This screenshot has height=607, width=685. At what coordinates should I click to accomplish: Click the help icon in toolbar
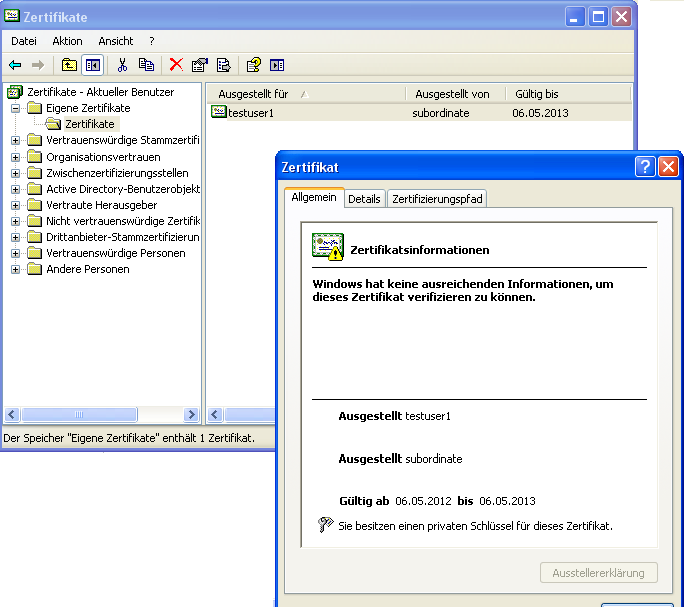pos(253,65)
